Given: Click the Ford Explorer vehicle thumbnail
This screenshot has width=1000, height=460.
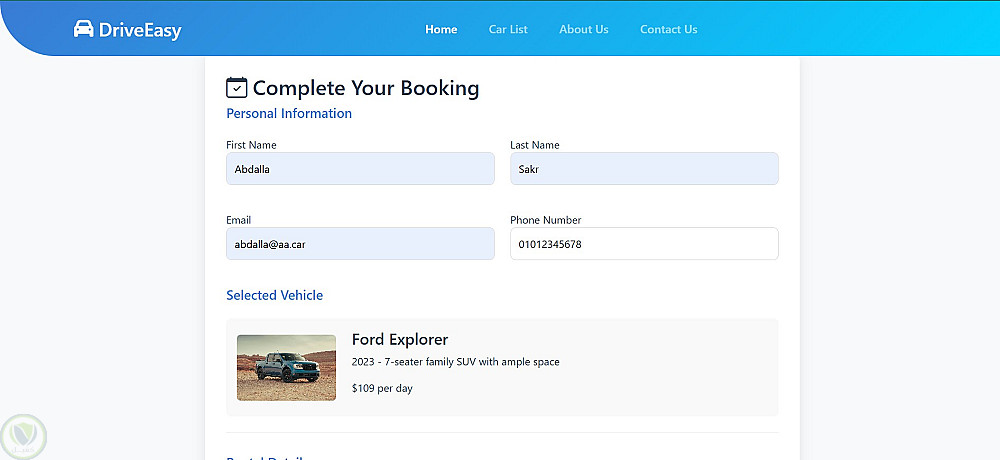Looking at the screenshot, I should click(x=286, y=367).
